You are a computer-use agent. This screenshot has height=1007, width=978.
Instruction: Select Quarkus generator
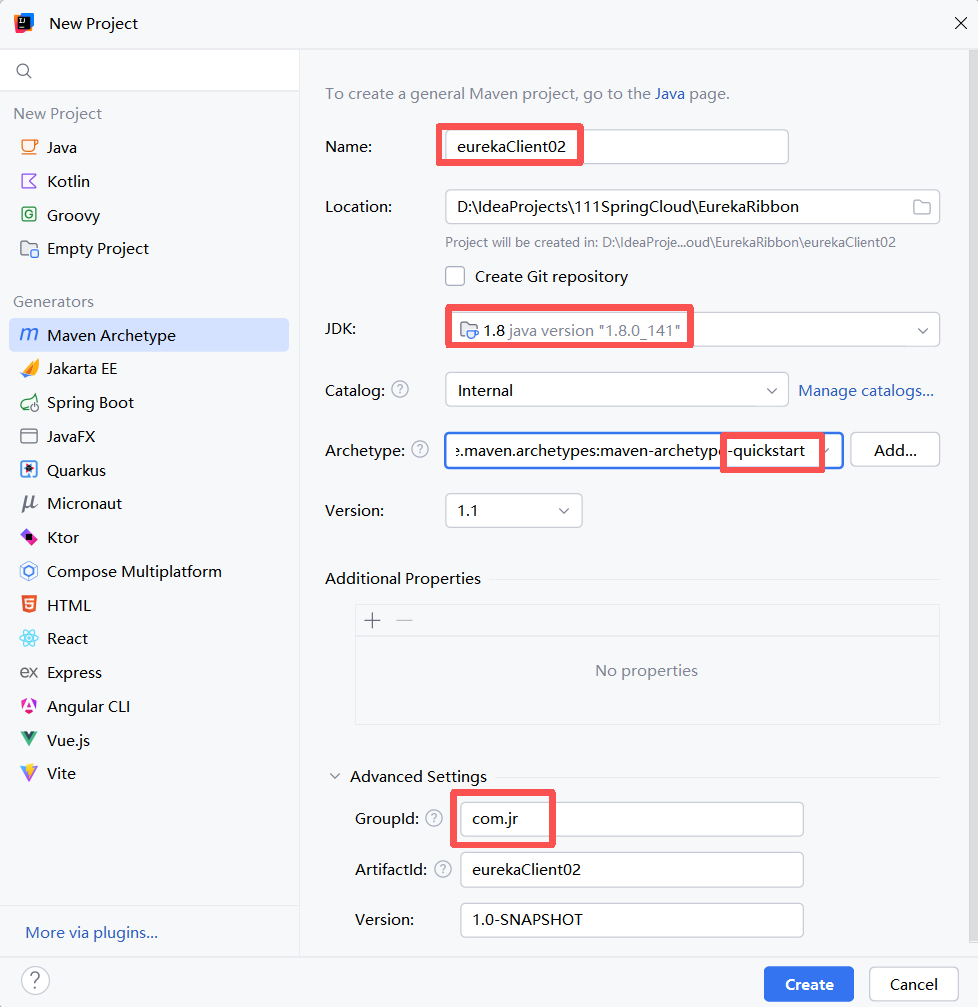[x=149, y=470]
